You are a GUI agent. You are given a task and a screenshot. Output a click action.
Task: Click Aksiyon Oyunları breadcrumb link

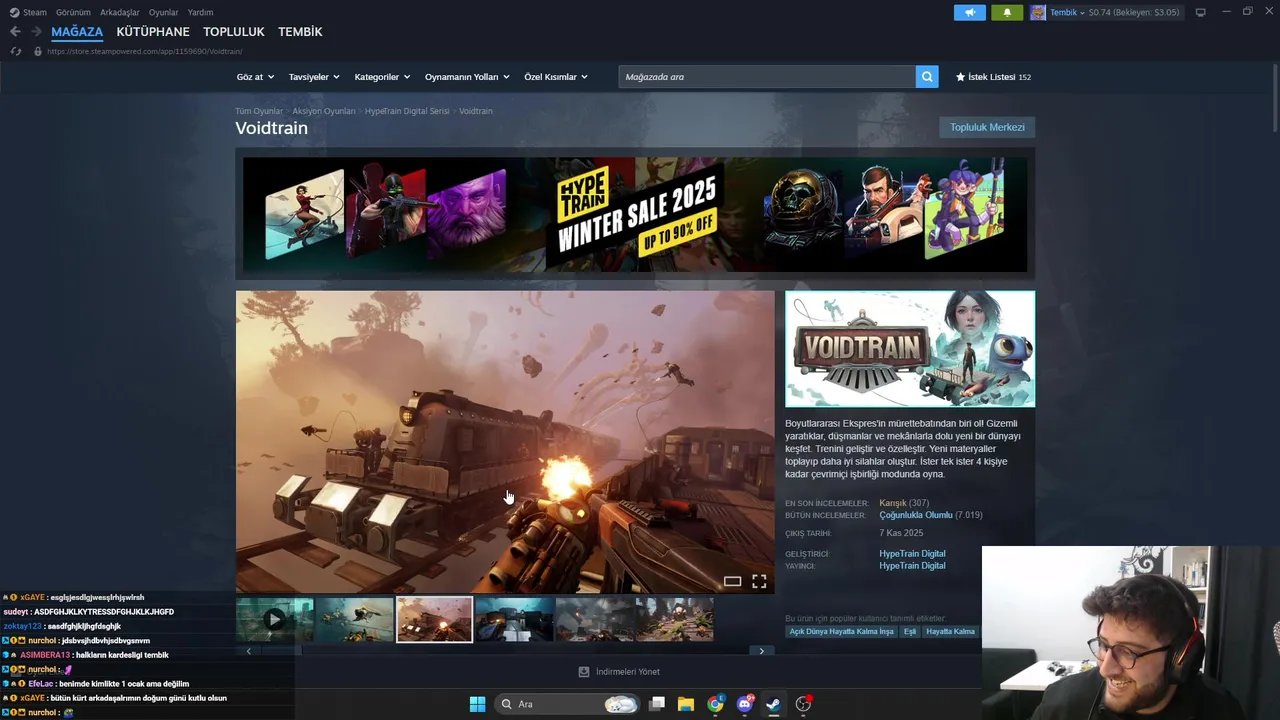click(324, 111)
